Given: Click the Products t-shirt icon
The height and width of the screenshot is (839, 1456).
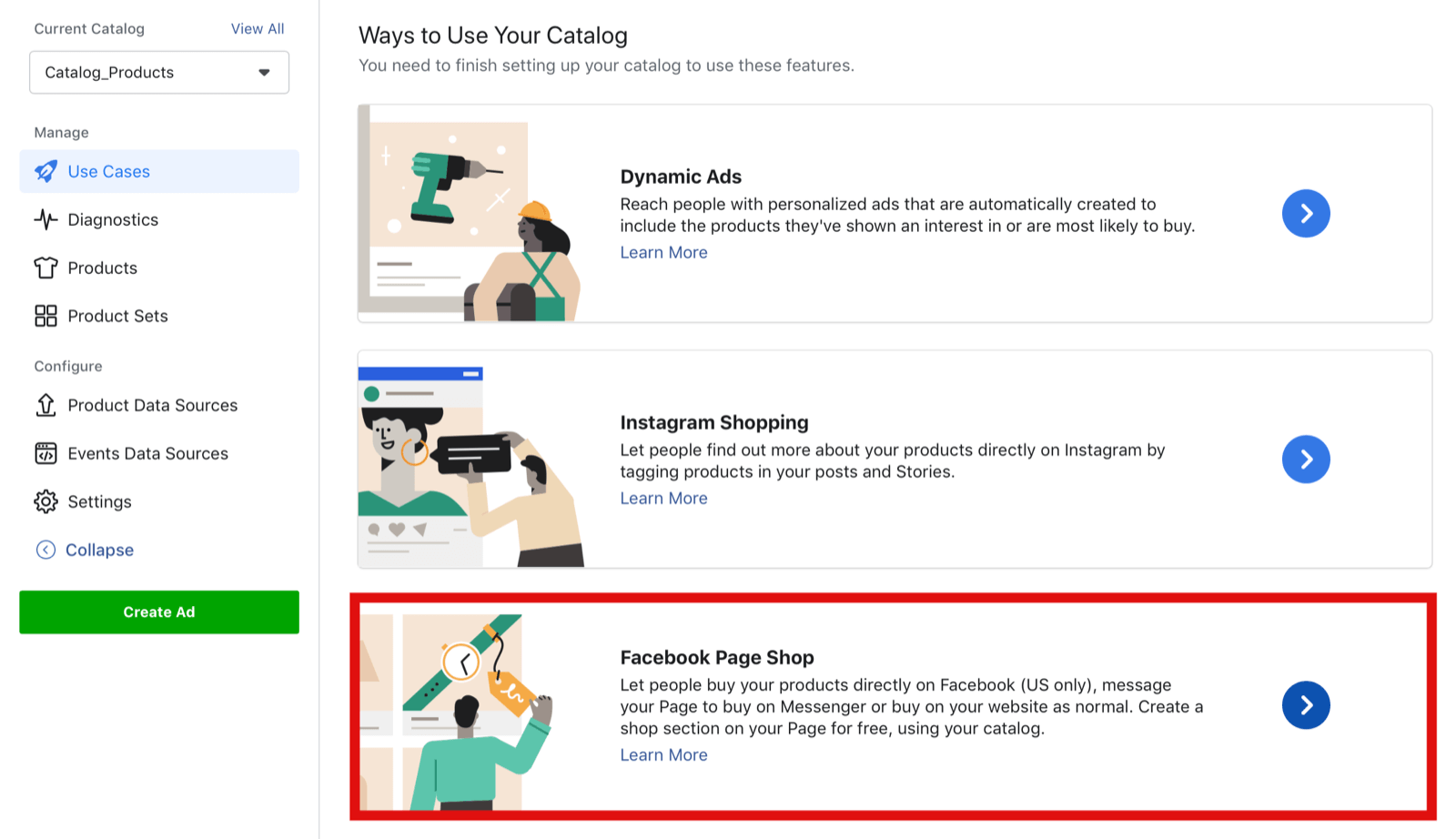Looking at the screenshot, I should tap(45, 268).
